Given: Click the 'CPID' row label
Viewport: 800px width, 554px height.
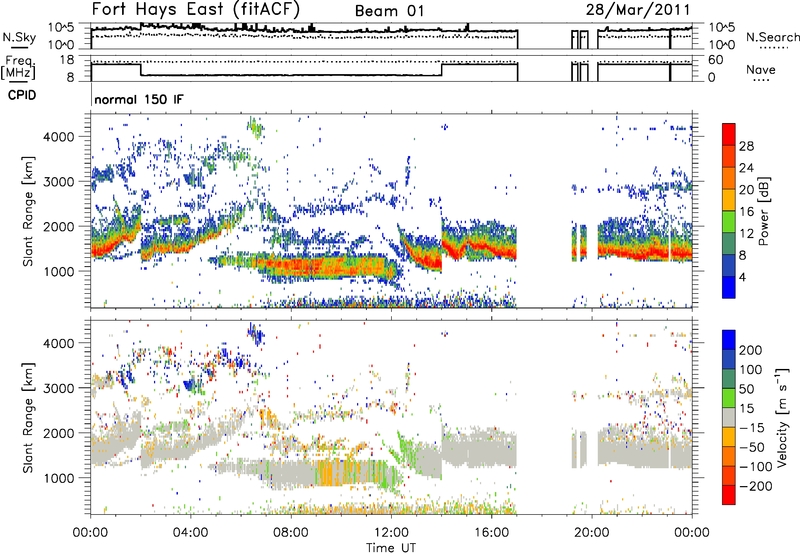Looking at the screenshot, I should pyautogui.click(x=22, y=95).
